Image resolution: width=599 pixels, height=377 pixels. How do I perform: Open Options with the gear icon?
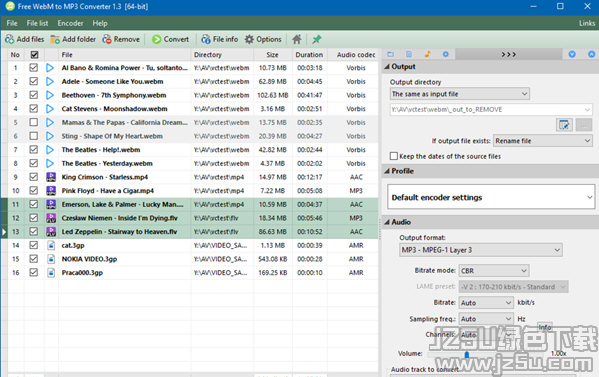(x=249, y=39)
